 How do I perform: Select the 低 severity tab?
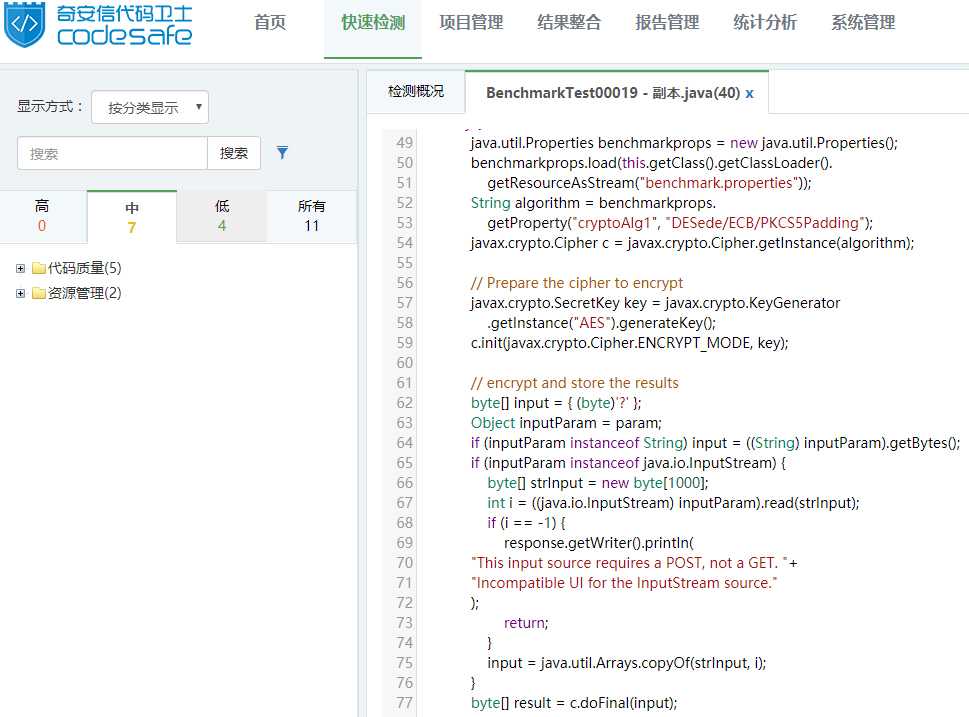222,216
